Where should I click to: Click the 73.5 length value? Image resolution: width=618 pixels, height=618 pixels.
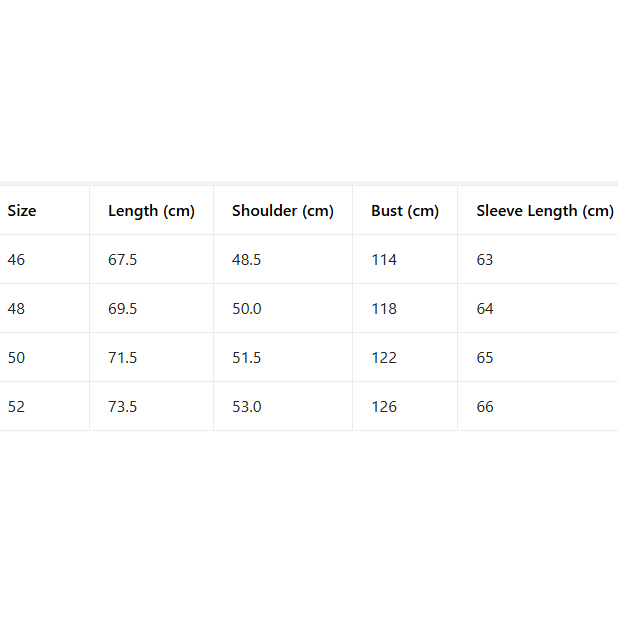coord(122,407)
